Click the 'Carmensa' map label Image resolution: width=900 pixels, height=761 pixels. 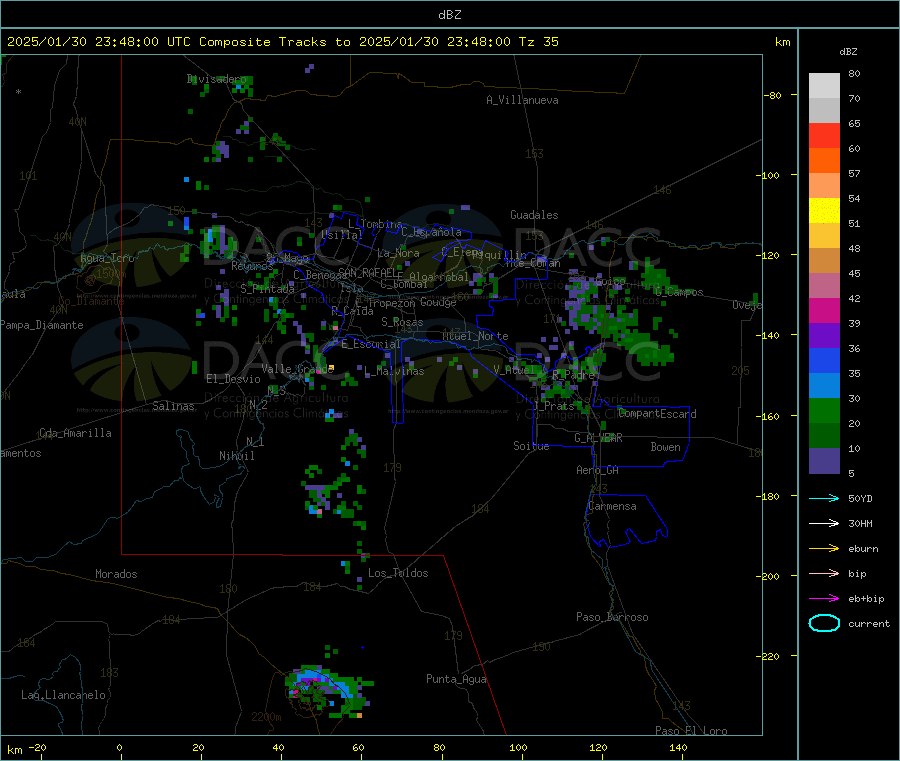pyautogui.click(x=612, y=506)
